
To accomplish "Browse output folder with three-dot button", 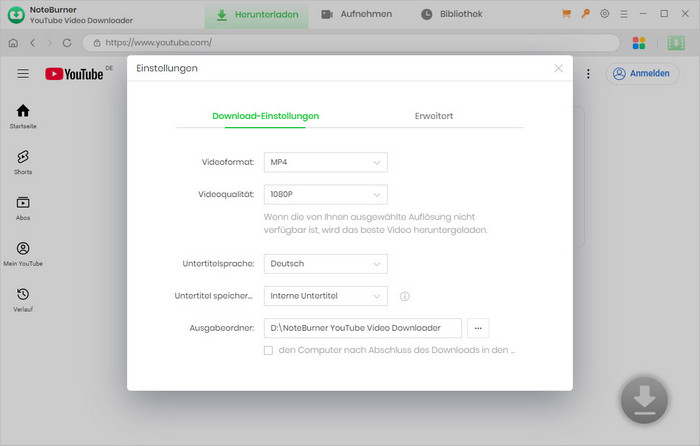I will 478,328.
